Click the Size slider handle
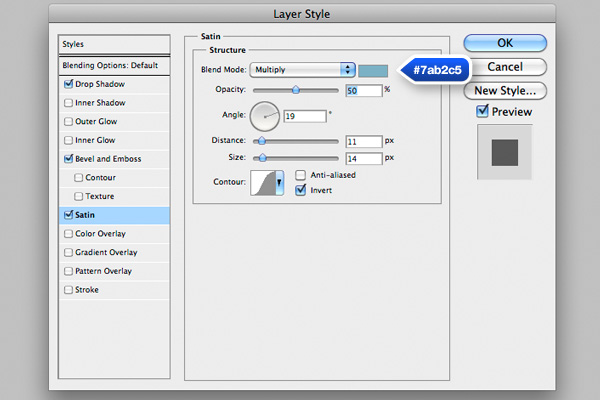This screenshot has height=400, width=600. [x=264, y=158]
